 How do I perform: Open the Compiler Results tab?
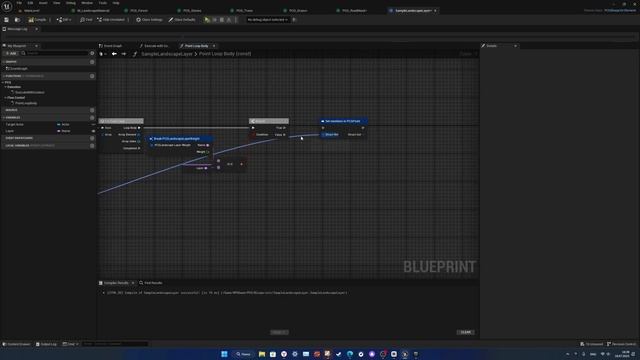tap(116, 283)
